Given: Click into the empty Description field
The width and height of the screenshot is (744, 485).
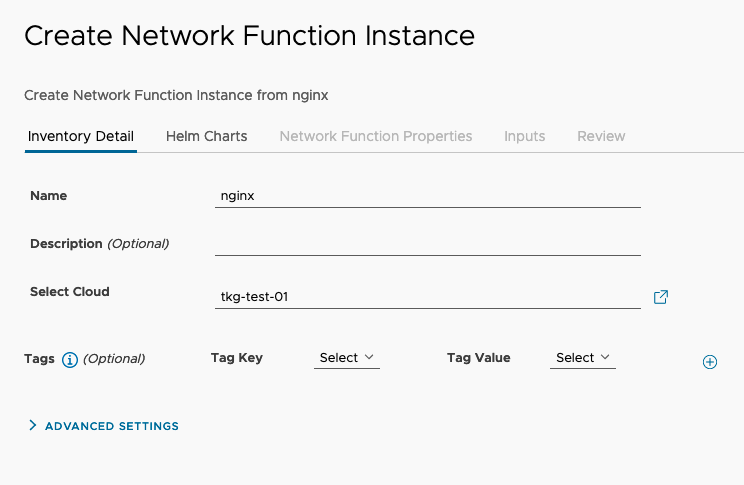Looking at the screenshot, I should pos(428,244).
